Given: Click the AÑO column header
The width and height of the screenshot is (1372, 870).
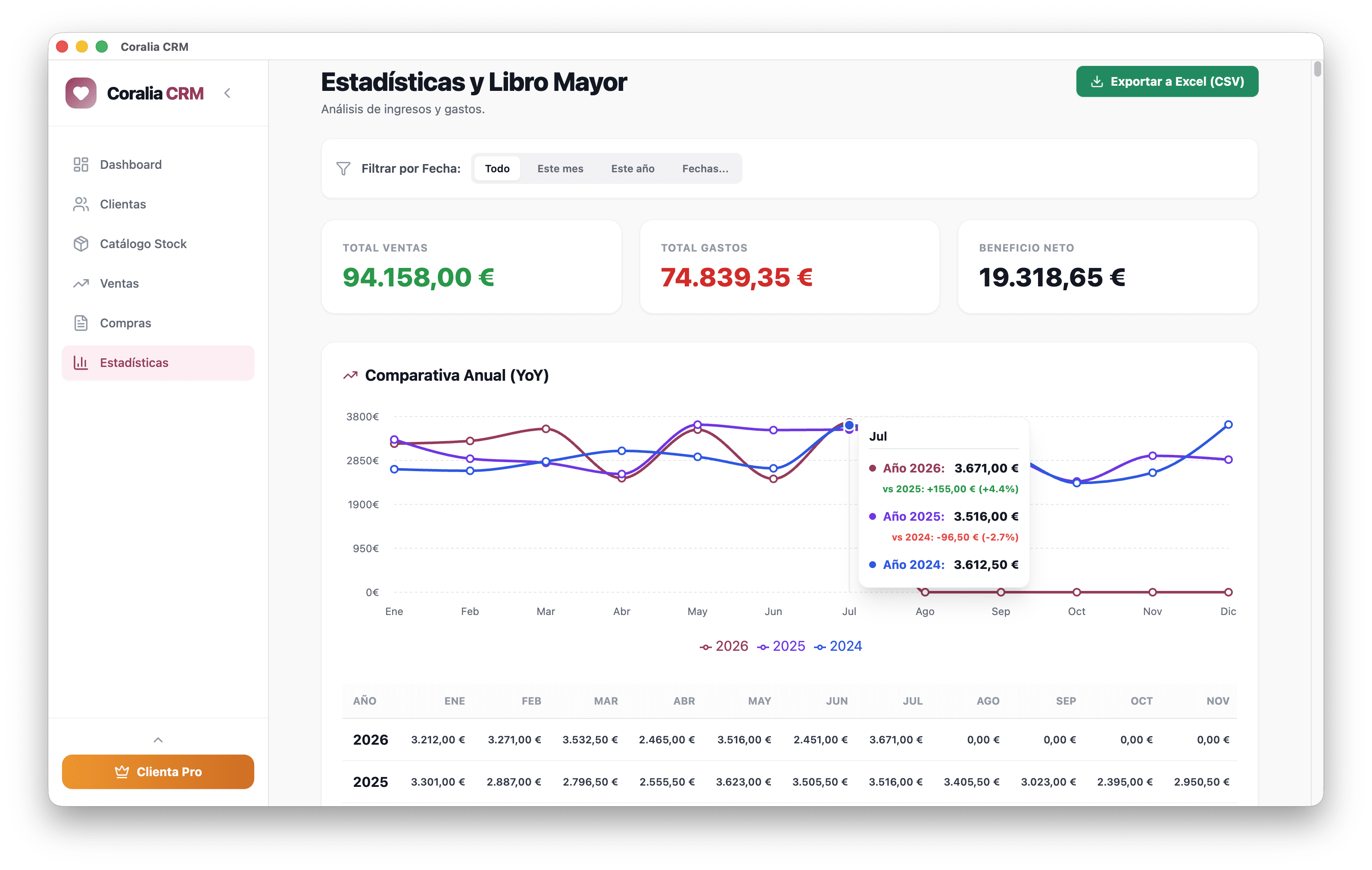Looking at the screenshot, I should 365,701.
